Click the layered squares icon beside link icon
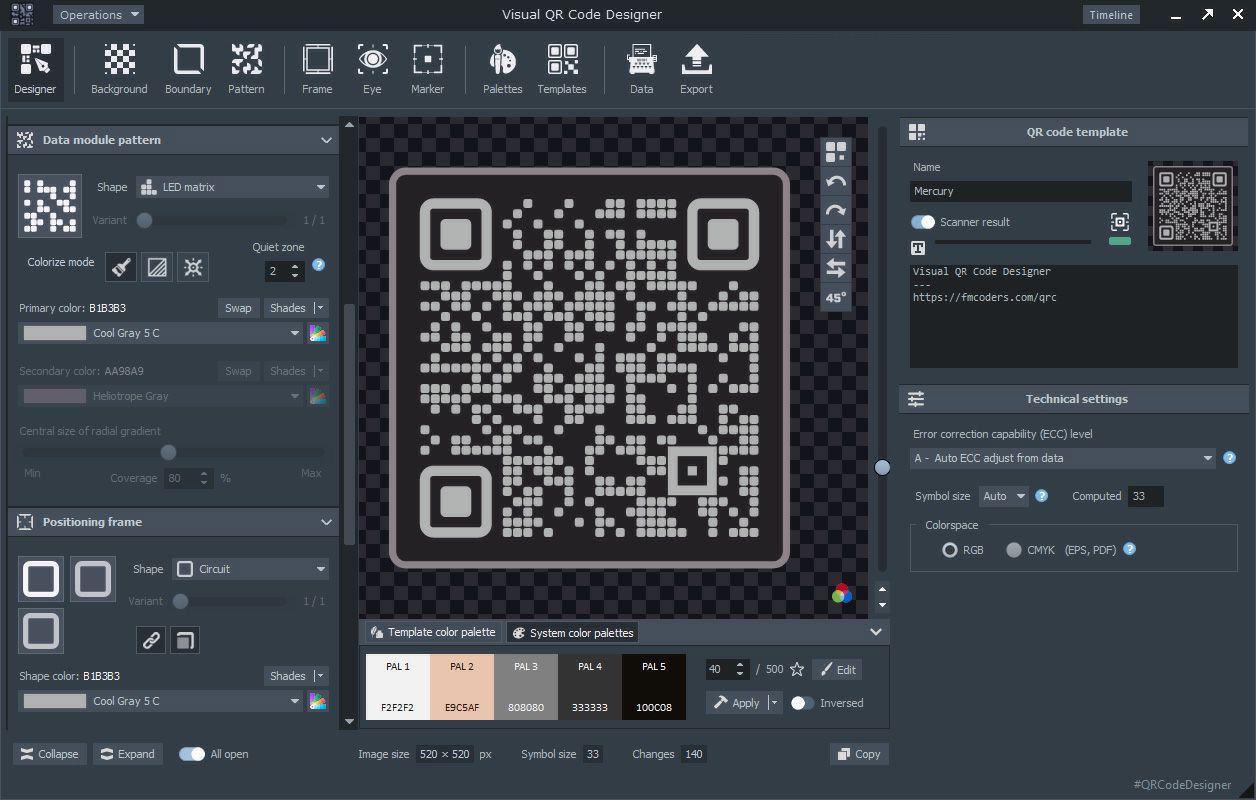 (x=184, y=640)
